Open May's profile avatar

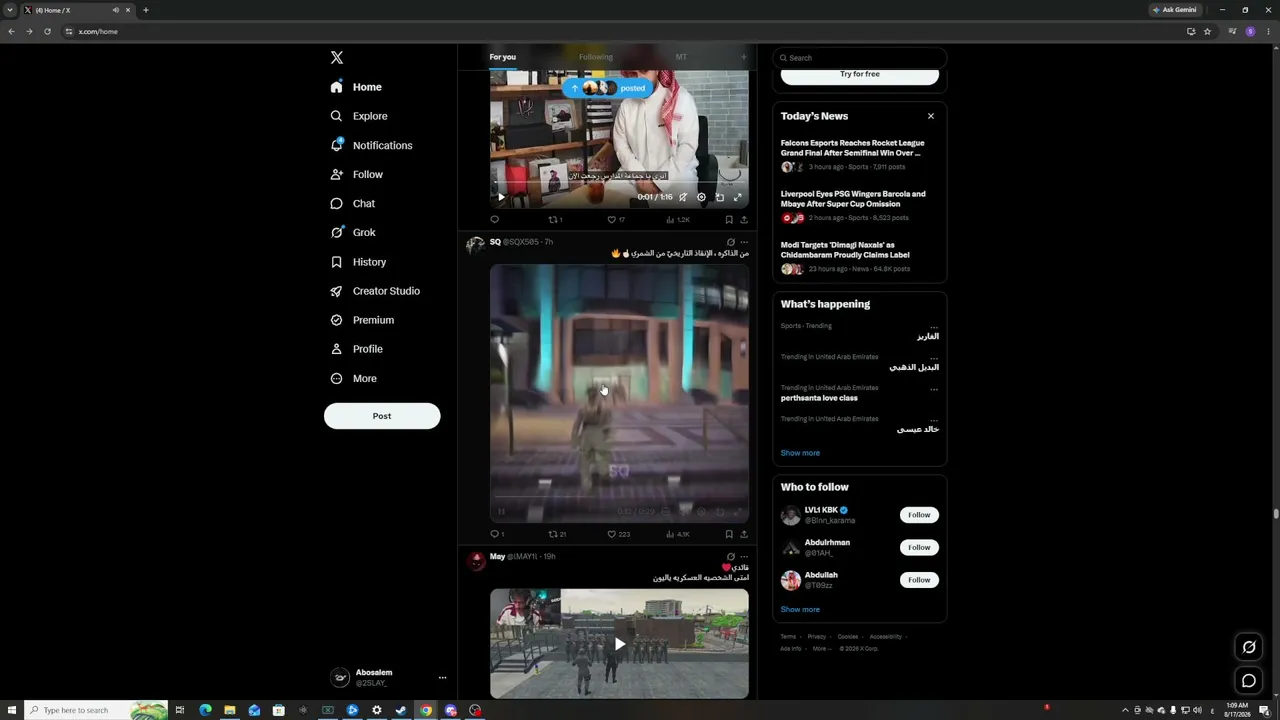[x=475, y=560]
